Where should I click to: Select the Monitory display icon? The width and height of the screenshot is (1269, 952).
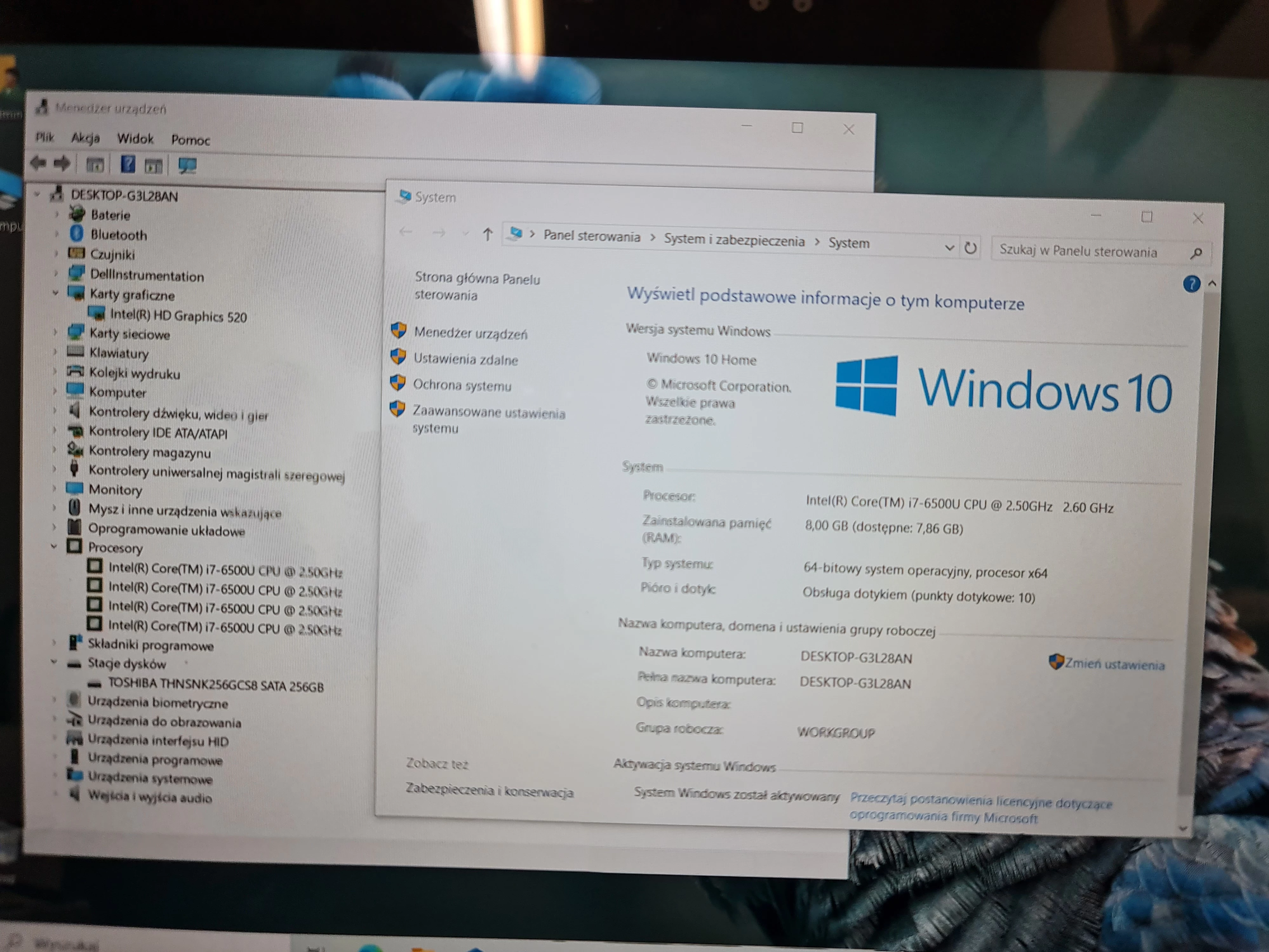(75, 489)
